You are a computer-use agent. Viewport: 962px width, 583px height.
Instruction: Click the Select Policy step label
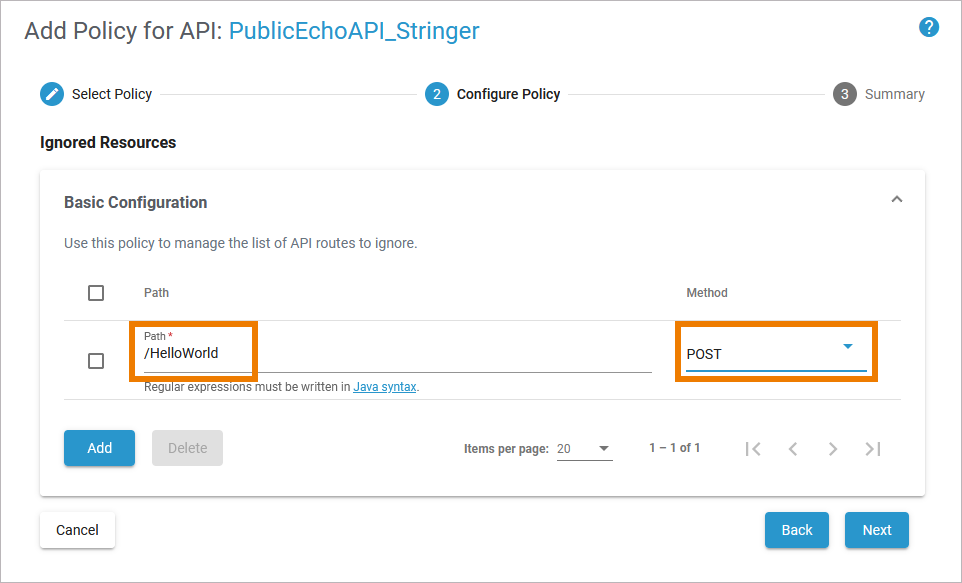pyautogui.click(x=112, y=94)
